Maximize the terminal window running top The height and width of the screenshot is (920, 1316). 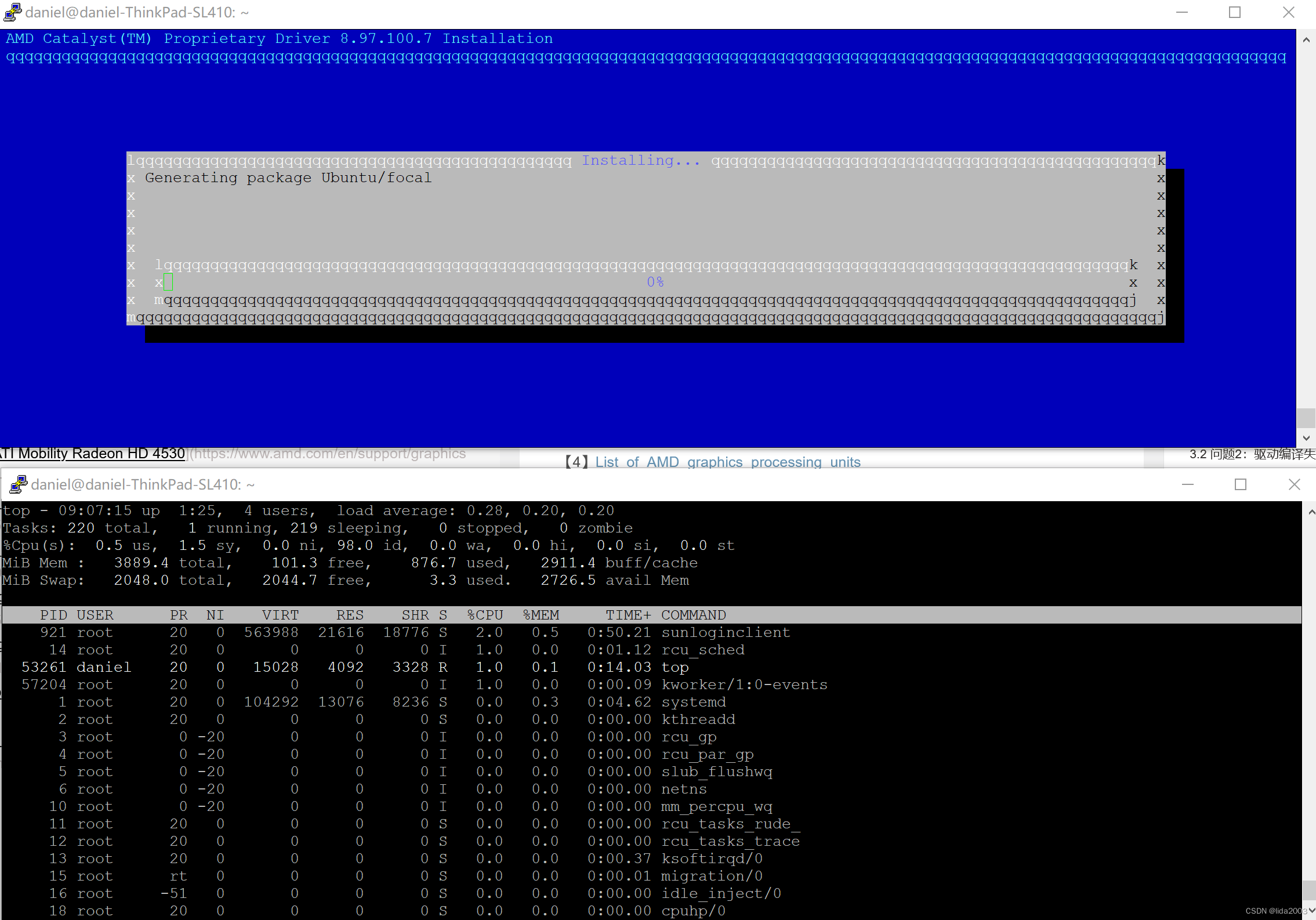[1241, 484]
